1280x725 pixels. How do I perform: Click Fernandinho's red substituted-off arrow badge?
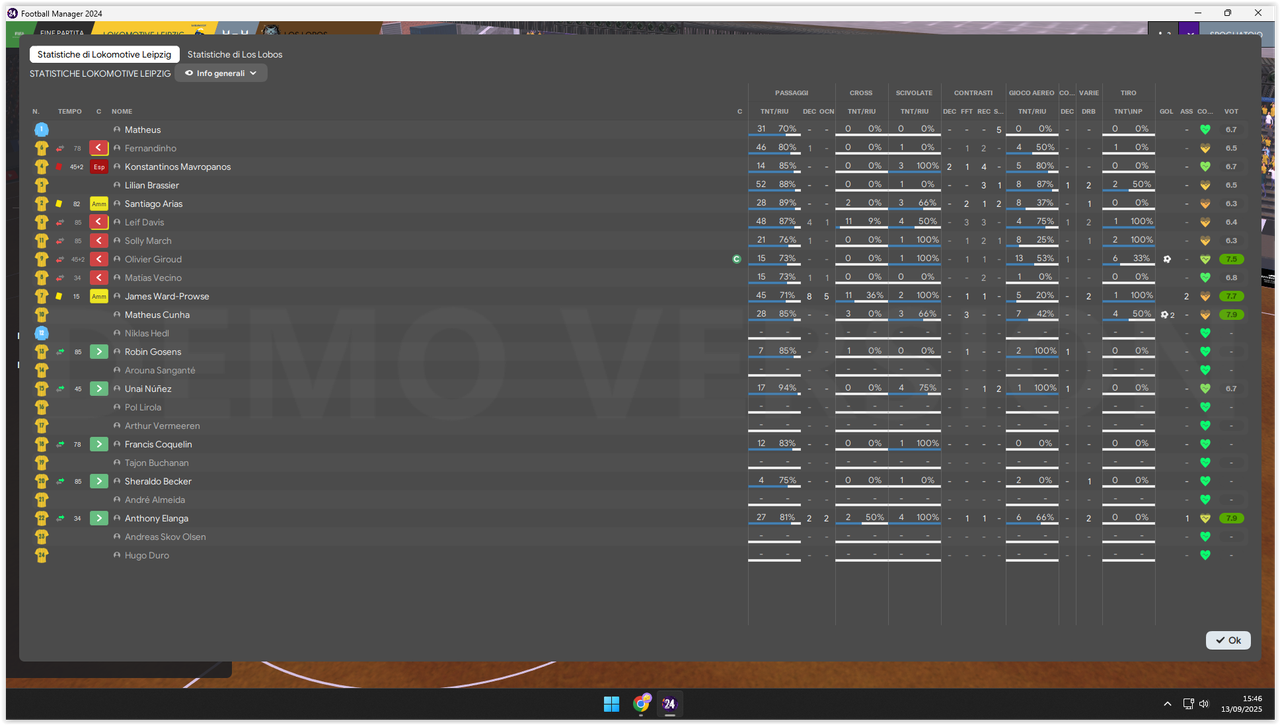pos(98,148)
